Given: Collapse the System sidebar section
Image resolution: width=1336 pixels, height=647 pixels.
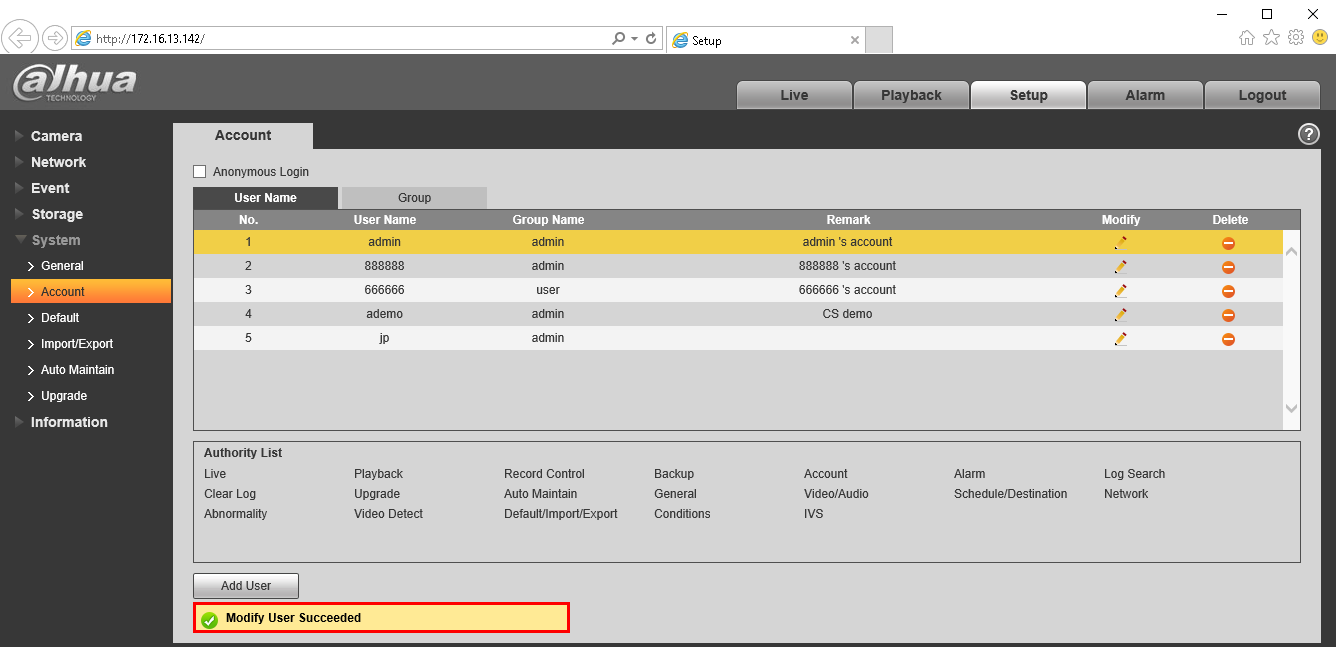Looking at the screenshot, I should click(x=55, y=240).
